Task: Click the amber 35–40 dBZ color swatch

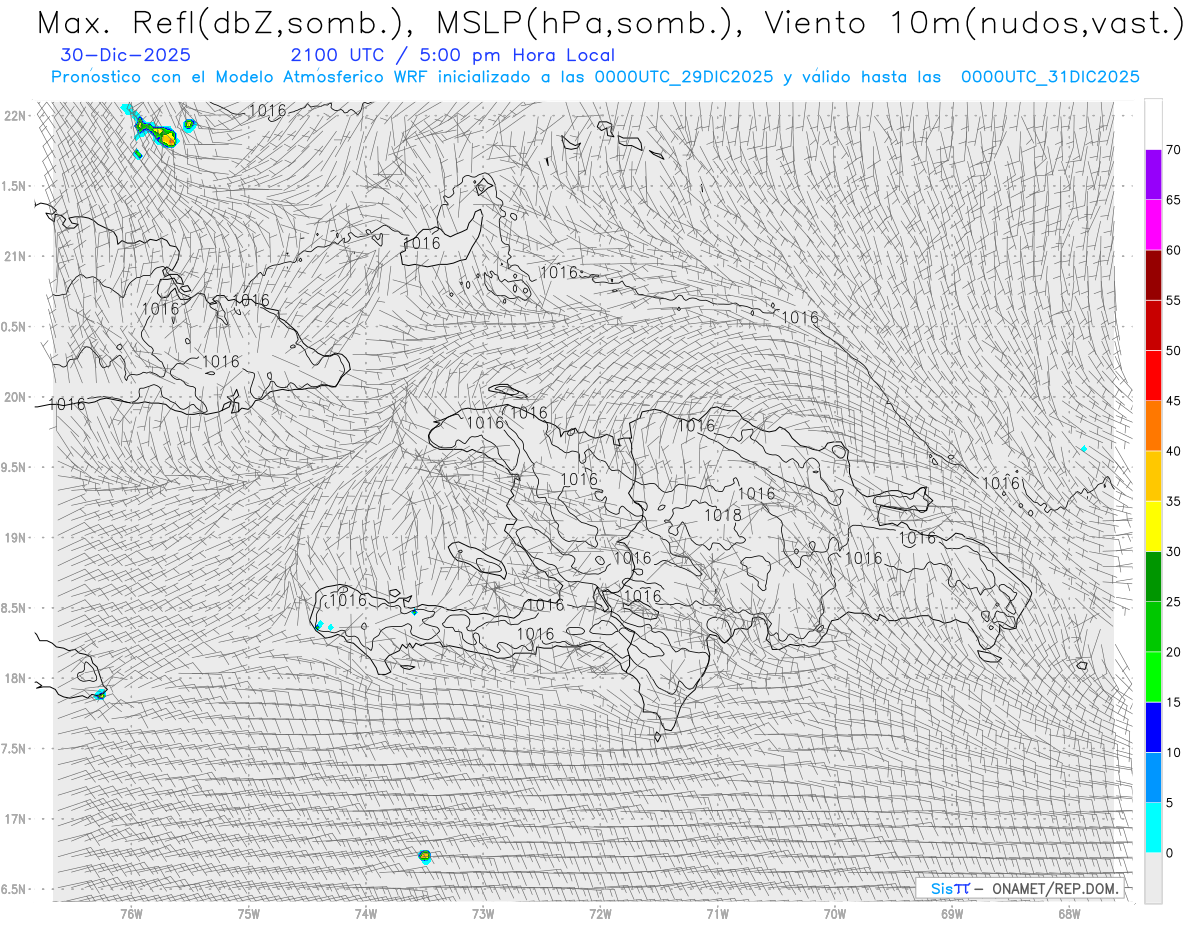Action: click(x=1153, y=476)
